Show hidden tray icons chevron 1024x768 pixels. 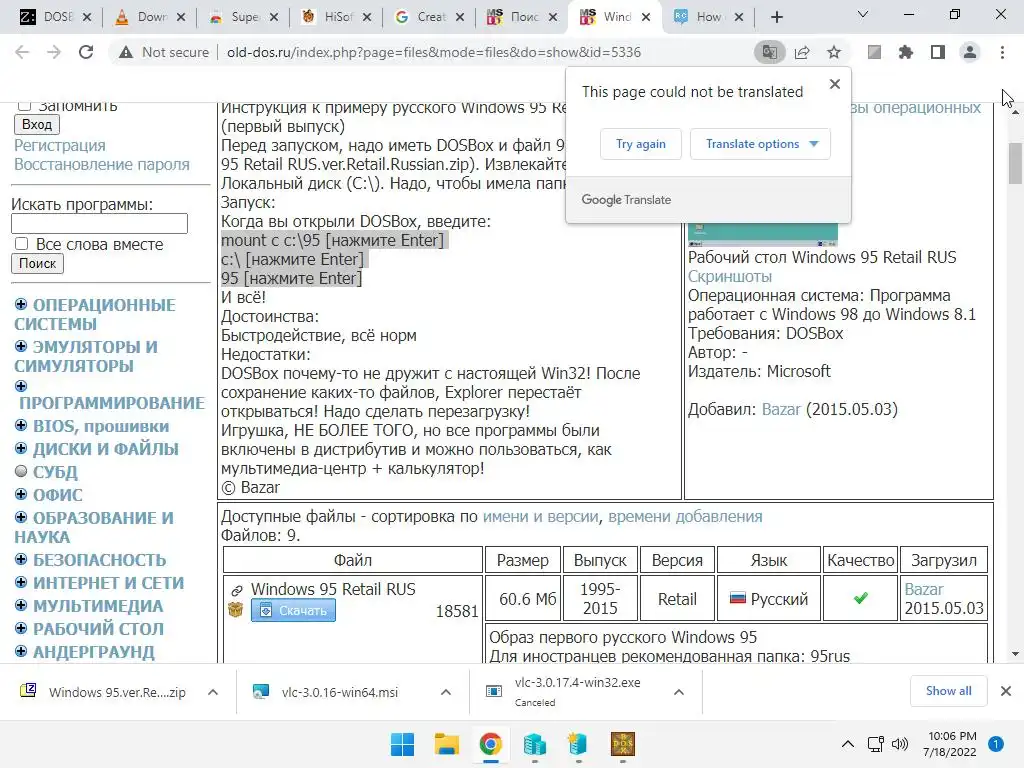point(848,744)
